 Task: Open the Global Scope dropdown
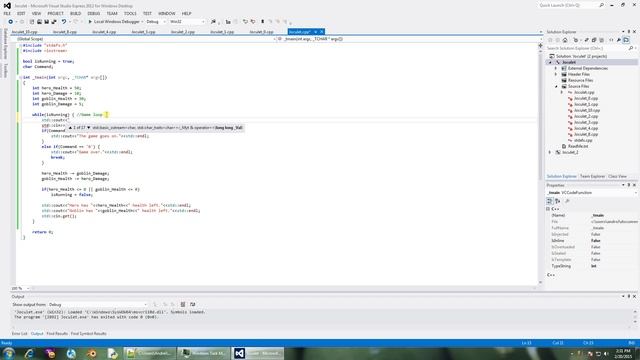[x=146, y=39]
